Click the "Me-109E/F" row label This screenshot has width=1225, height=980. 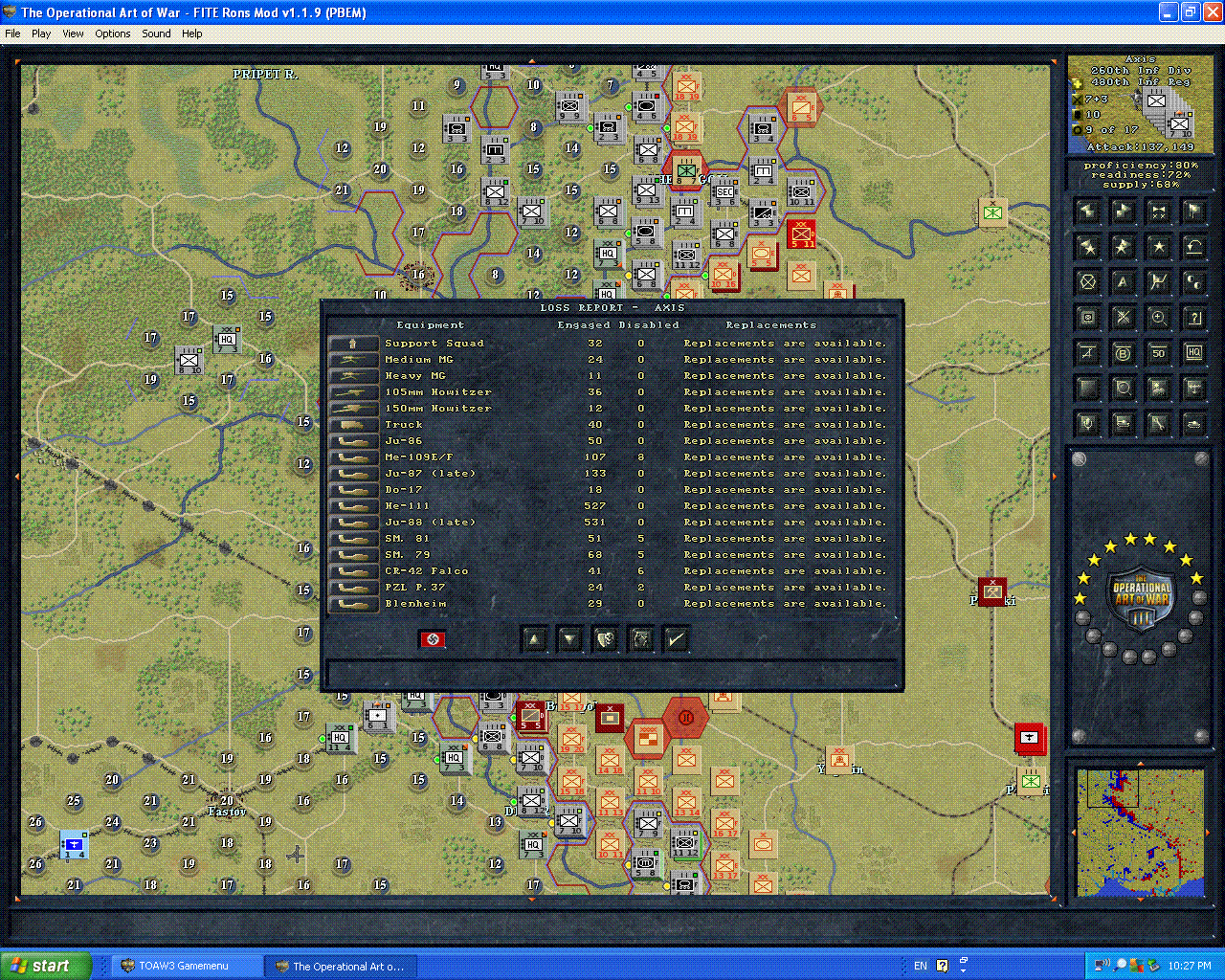419,457
